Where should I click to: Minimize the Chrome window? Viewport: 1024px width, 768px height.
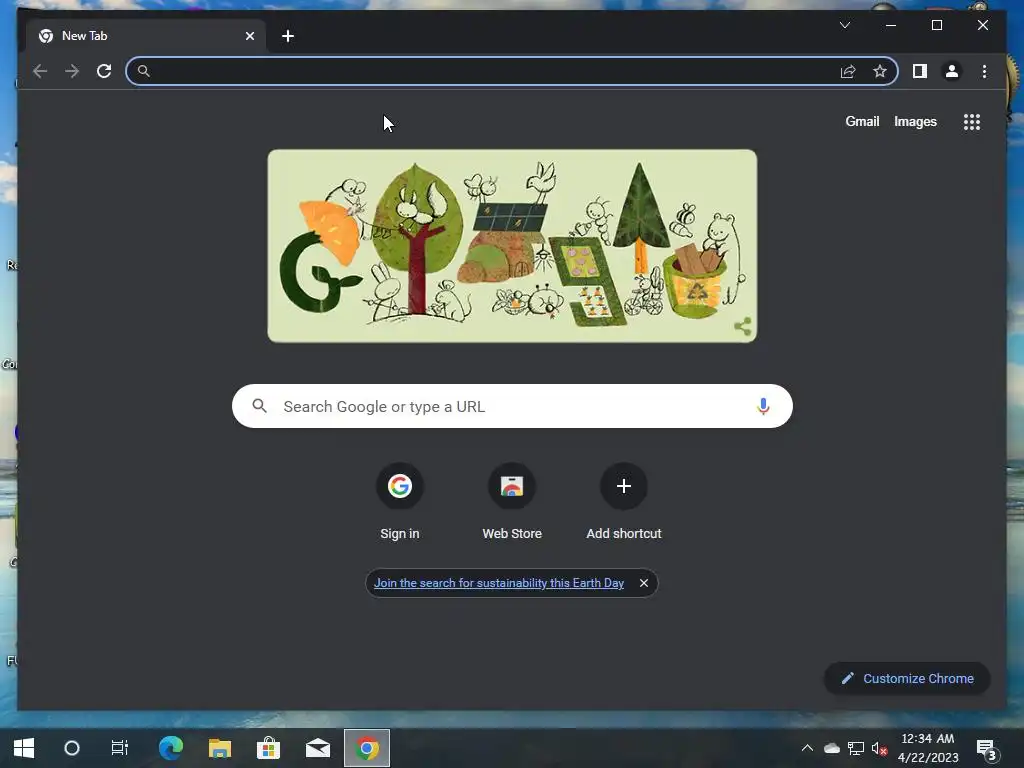[891, 25]
